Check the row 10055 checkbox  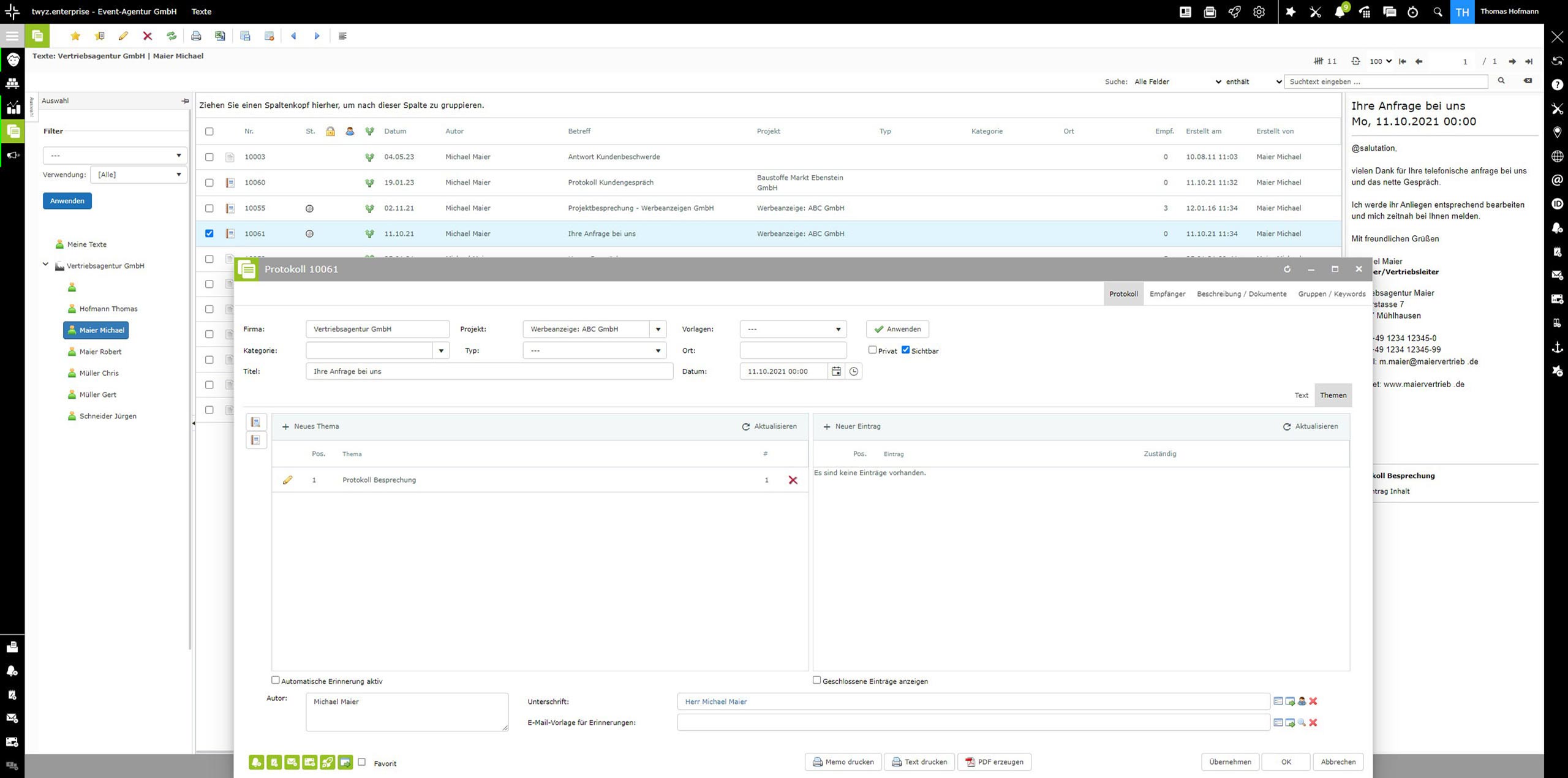pyautogui.click(x=209, y=208)
